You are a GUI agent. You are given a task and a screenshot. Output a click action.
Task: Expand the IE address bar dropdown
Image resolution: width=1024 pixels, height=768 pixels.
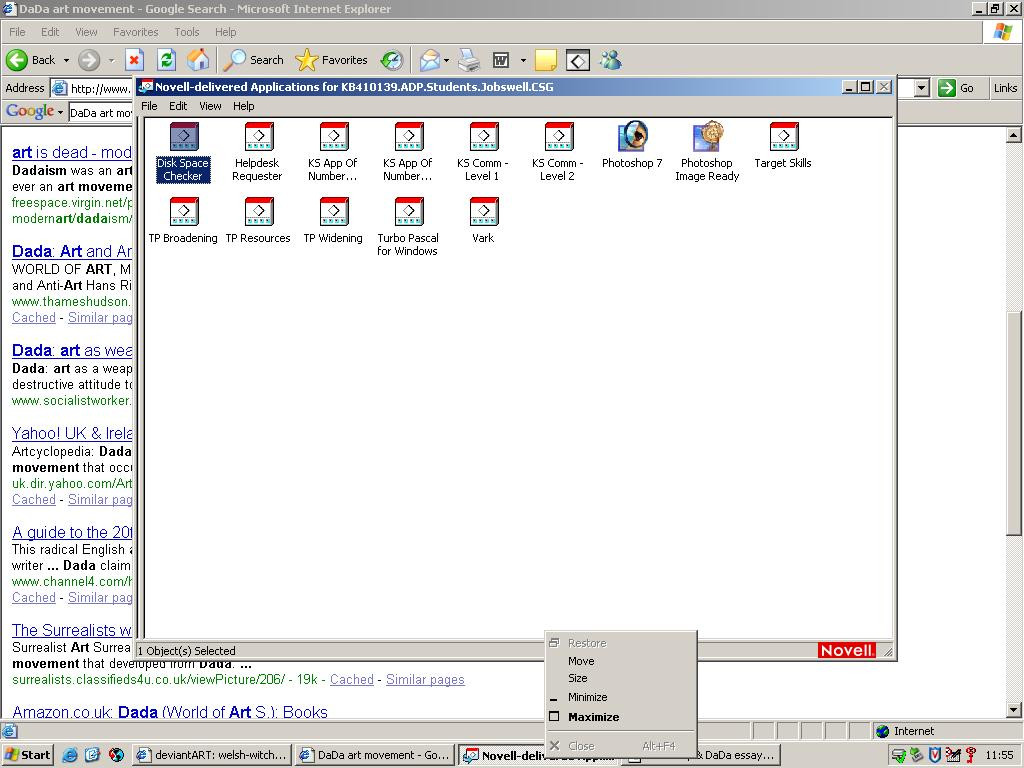[x=921, y=88]
